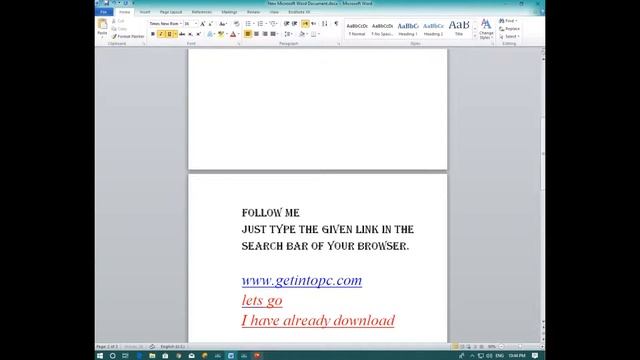Screen dimensions: 640x360
Task: Click the Replace button
Action: tap(509, 29)
